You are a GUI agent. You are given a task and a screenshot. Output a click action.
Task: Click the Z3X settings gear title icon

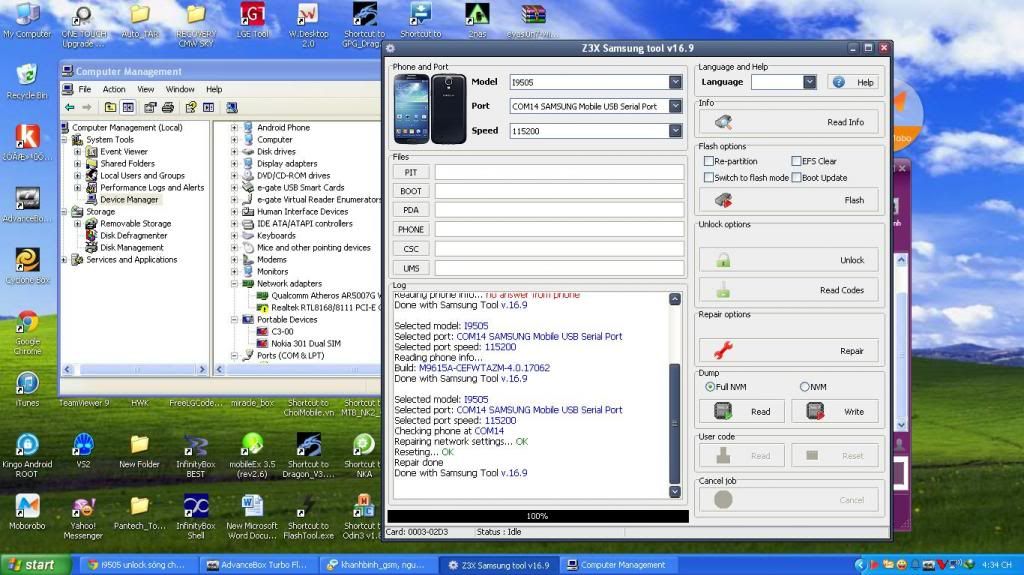pyautogui.click(x=391, y=48)
